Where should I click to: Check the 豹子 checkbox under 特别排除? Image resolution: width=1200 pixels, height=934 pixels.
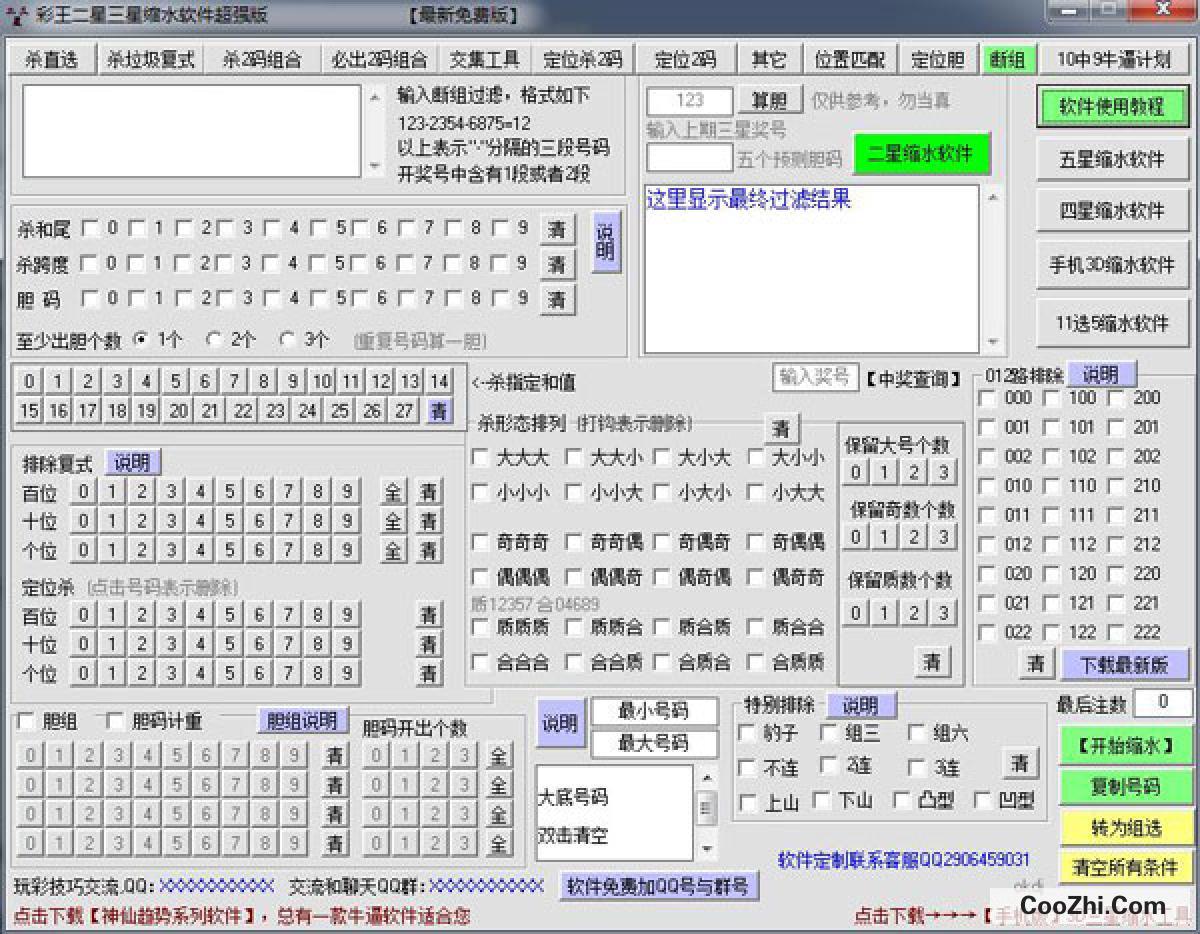point(747,734)
